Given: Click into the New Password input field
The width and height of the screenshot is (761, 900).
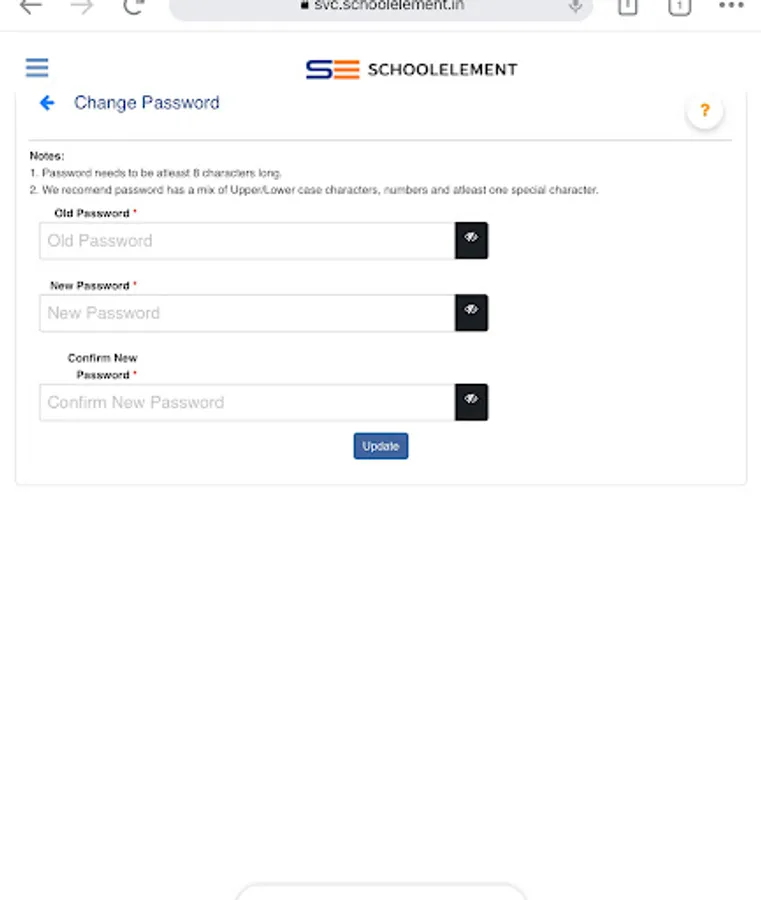Looking at the screenshot, I should (247, 313).
